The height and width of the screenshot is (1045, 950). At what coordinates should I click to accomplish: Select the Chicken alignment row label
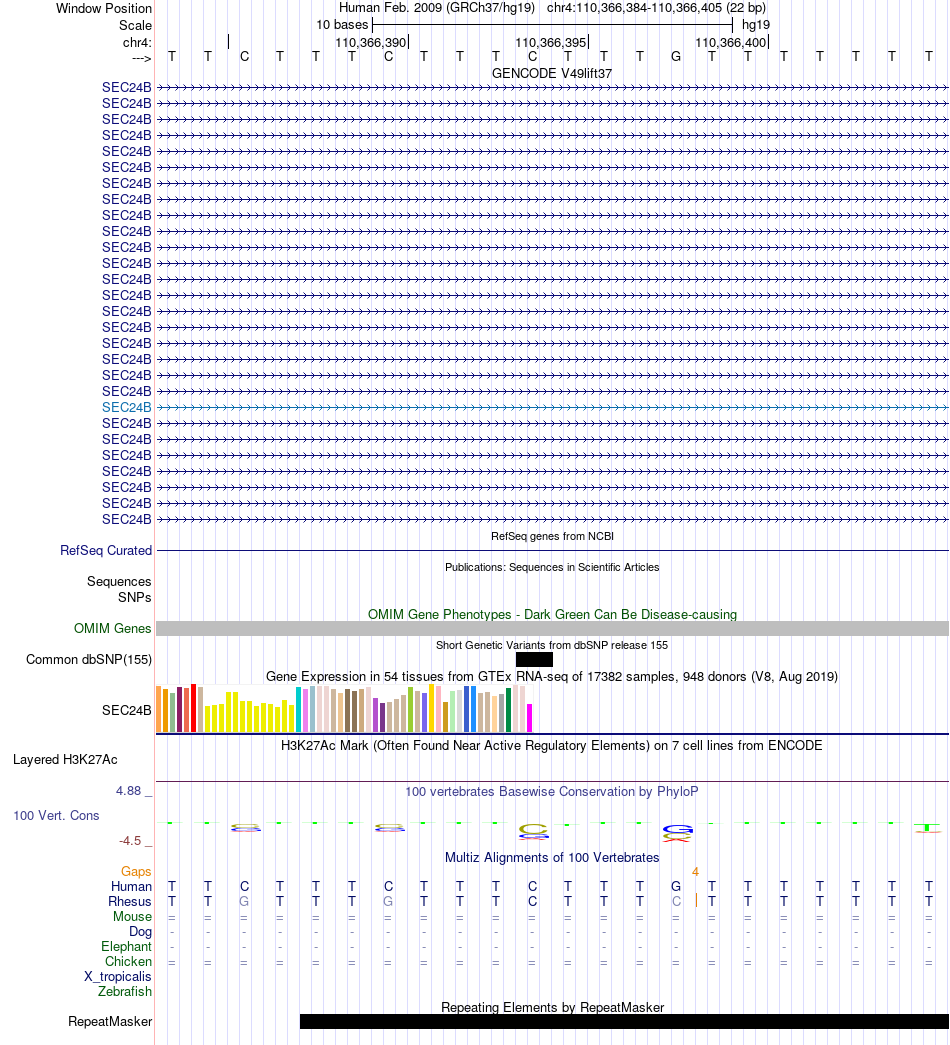(129, 962)
